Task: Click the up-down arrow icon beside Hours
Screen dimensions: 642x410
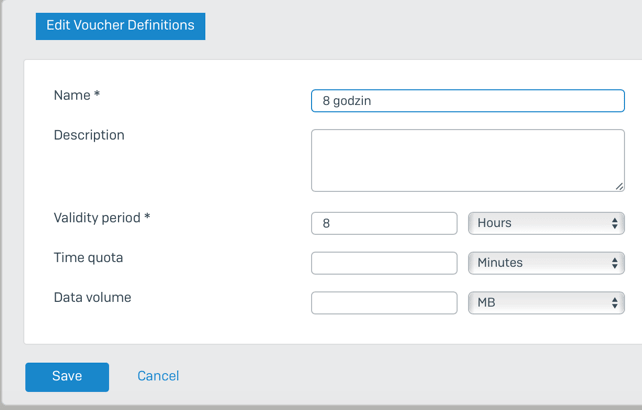Action: click(x=615, y=223)
